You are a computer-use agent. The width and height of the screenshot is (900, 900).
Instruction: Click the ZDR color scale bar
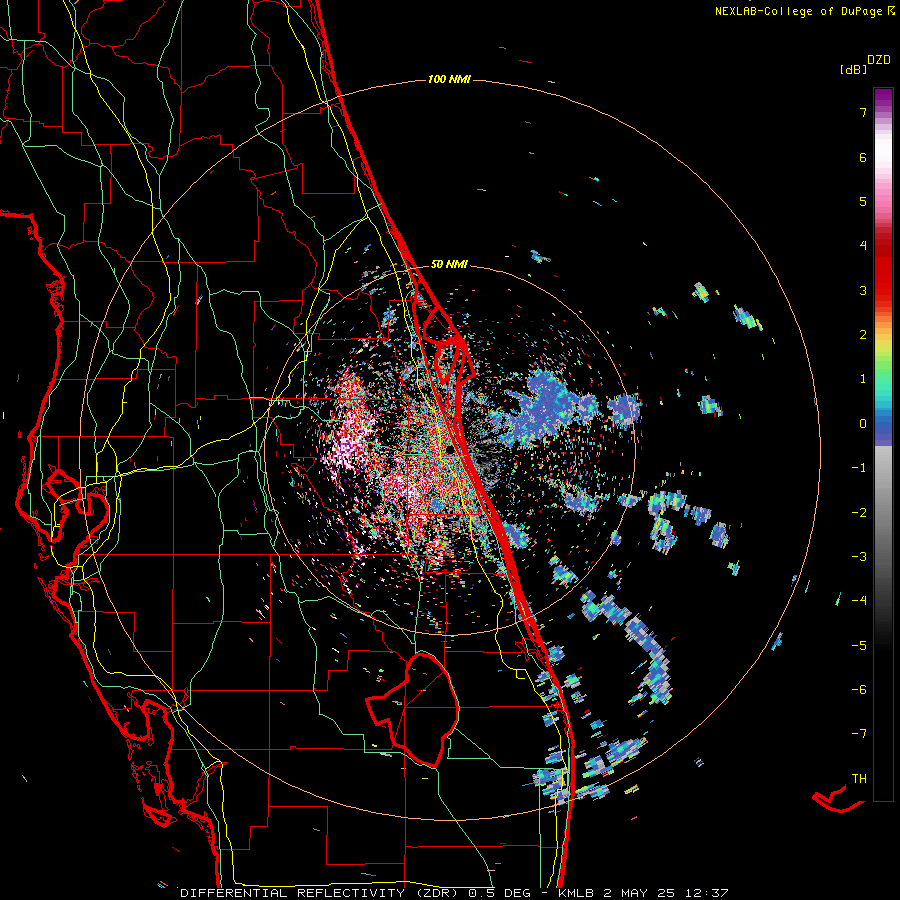pos(883,444)
